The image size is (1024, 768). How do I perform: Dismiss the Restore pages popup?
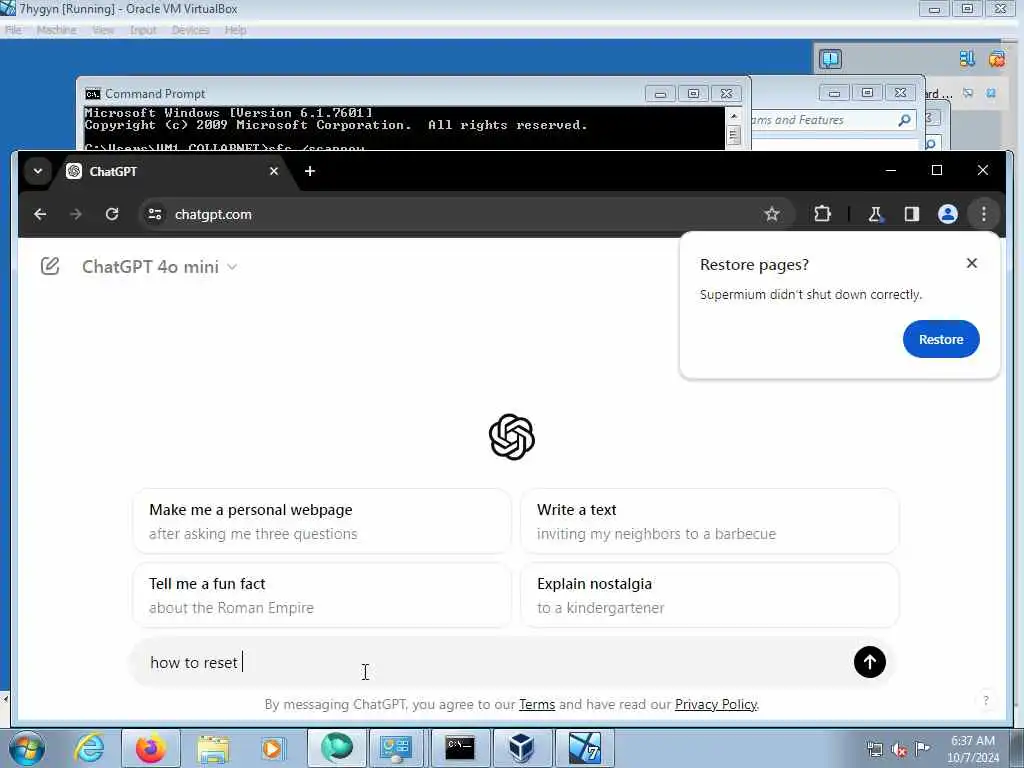pyautogui.click(x=972, y=263)
